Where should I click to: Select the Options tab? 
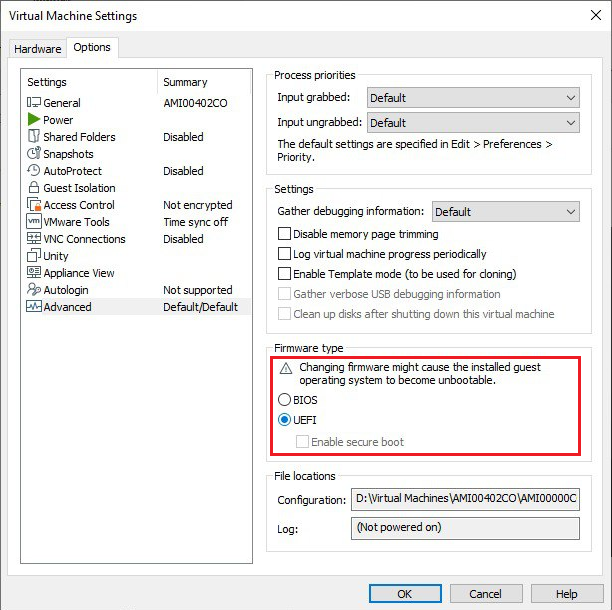(x=92, y=48)
